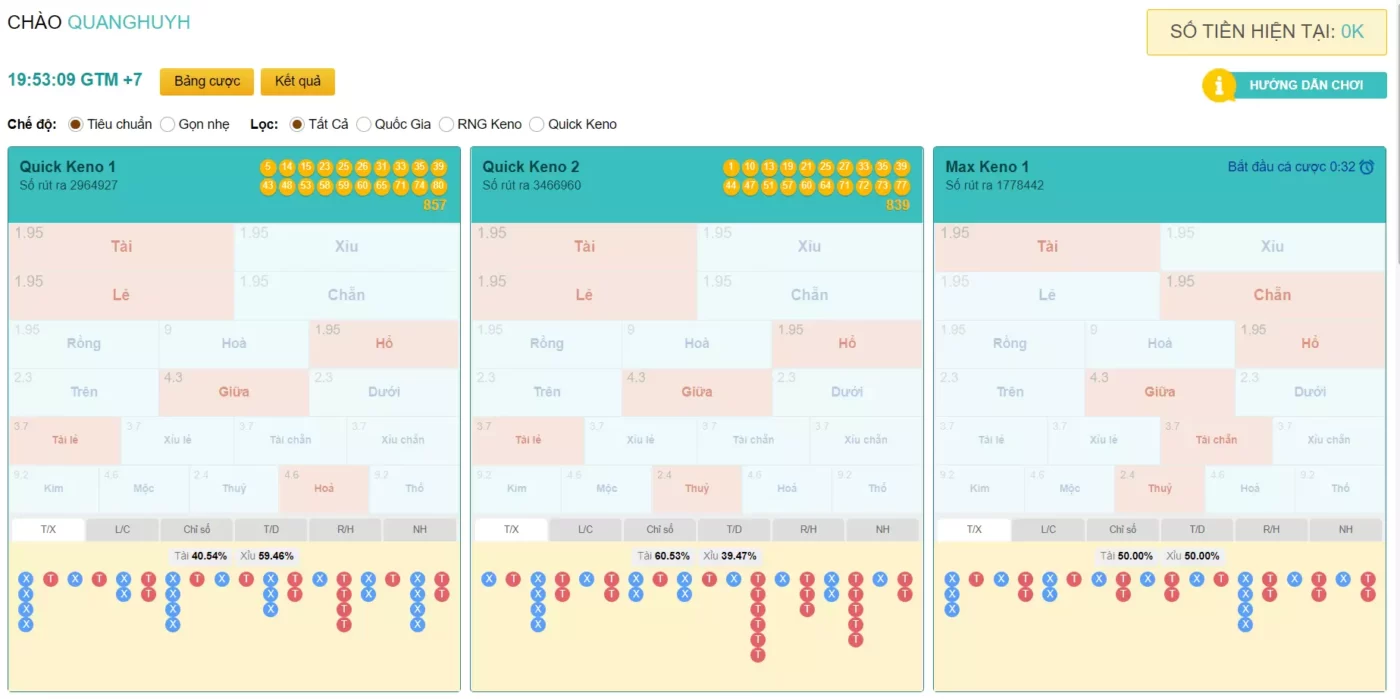Switch to L/C tab in Quick Keno 1

122,529
